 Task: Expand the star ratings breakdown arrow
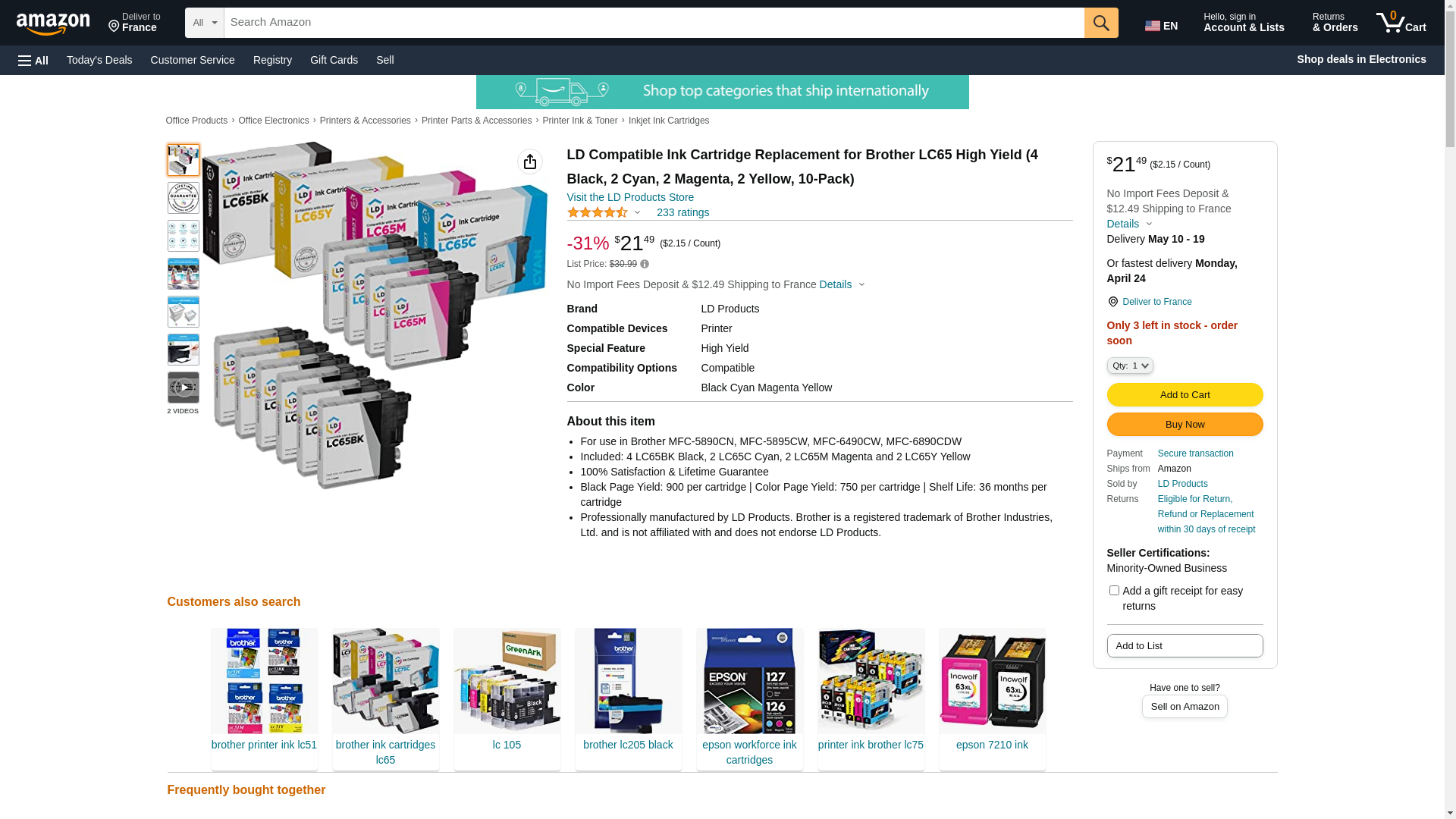[637, 213]
